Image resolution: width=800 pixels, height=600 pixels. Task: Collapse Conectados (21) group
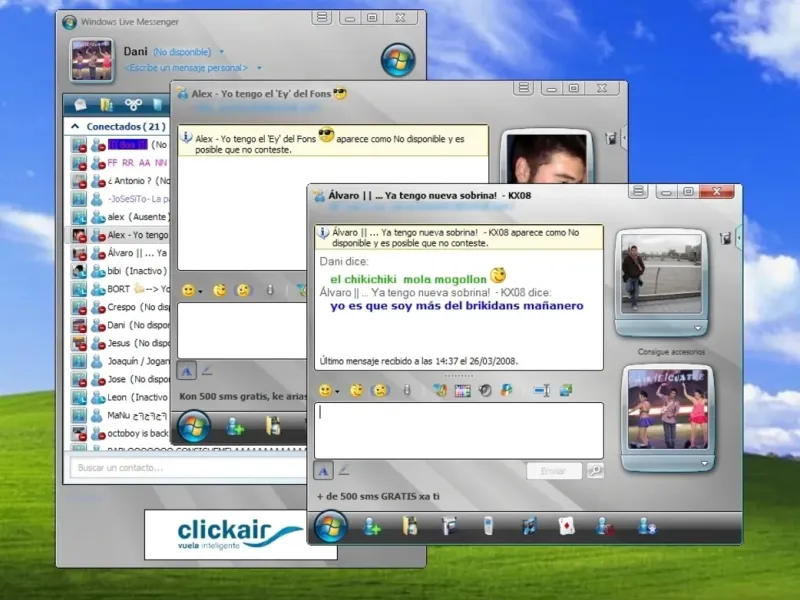75,126
